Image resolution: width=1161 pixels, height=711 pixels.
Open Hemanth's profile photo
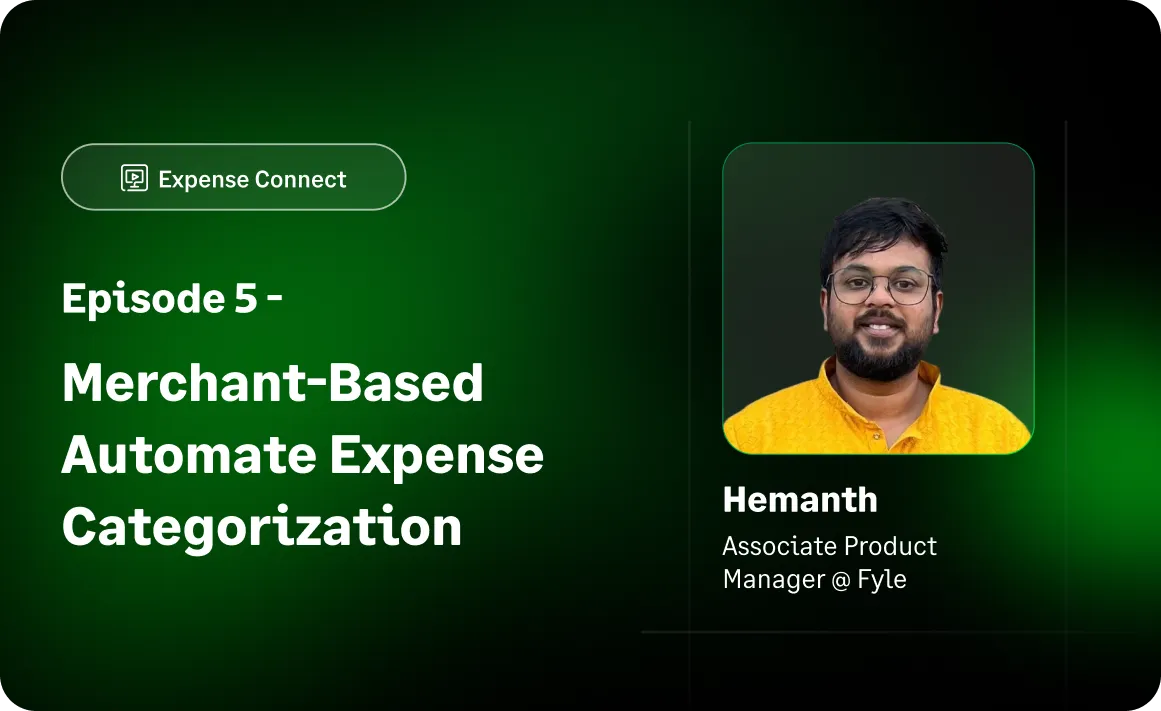pos(877,300)
